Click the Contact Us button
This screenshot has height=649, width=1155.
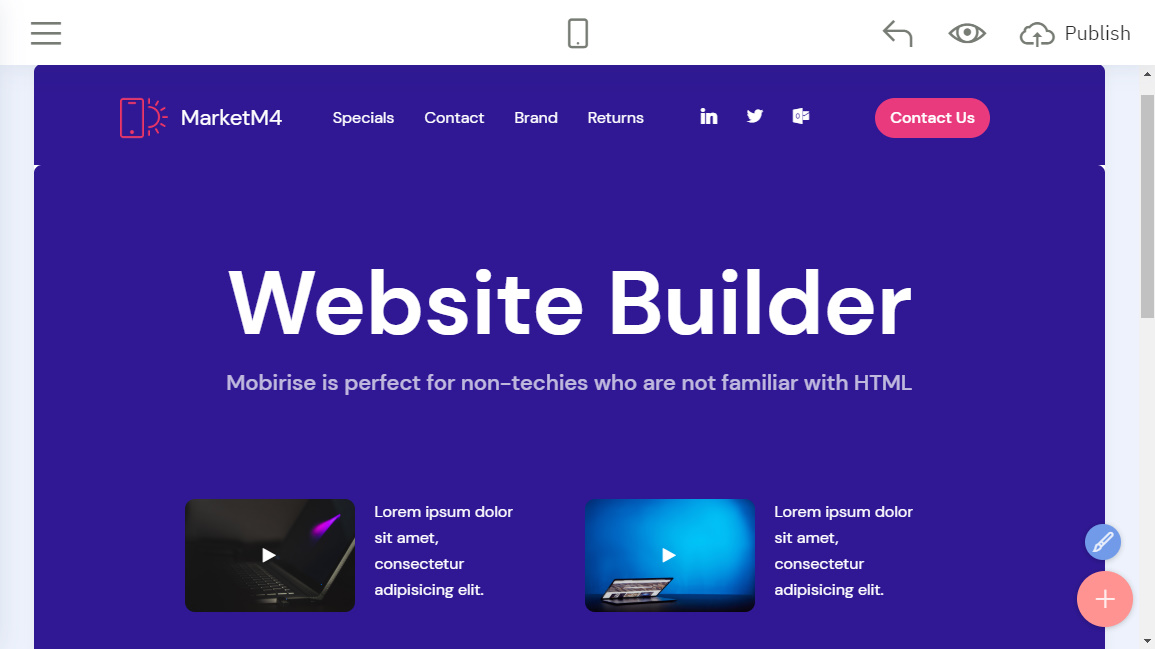point(932,118)
